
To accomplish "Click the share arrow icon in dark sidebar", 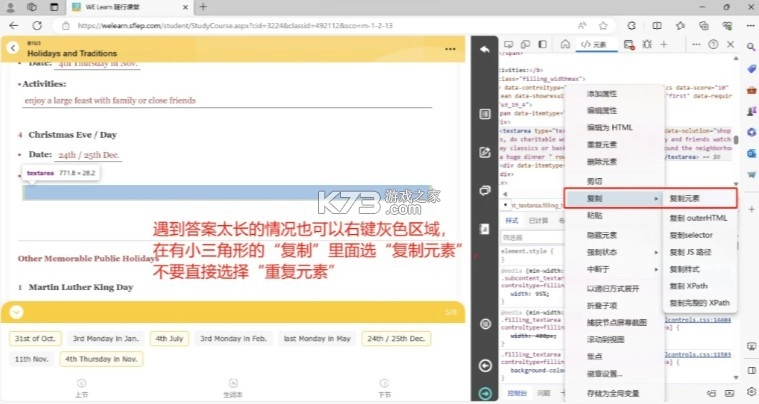I will (x=485, y=50).
